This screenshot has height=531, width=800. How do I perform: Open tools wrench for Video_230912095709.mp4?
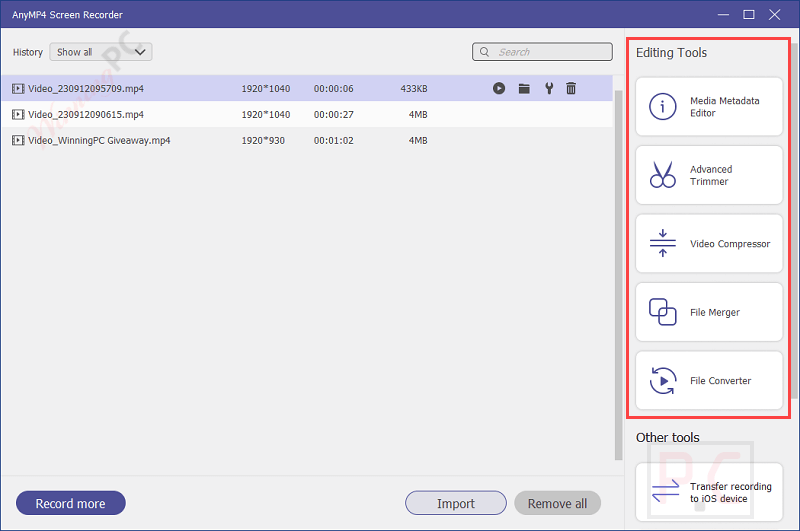tap(549, 88)
